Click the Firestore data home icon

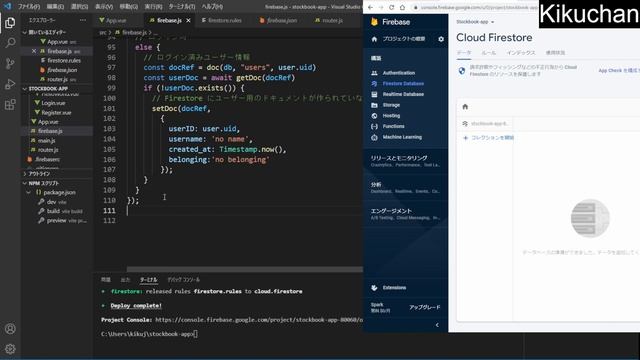[x=465, y=107]
